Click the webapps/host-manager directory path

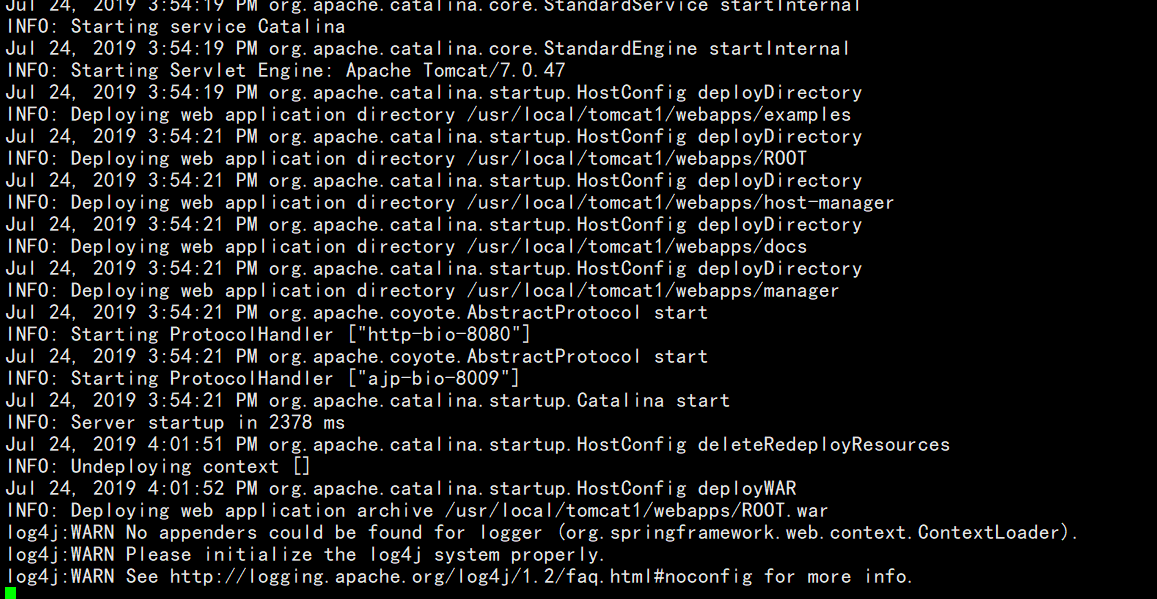[680, 203]
